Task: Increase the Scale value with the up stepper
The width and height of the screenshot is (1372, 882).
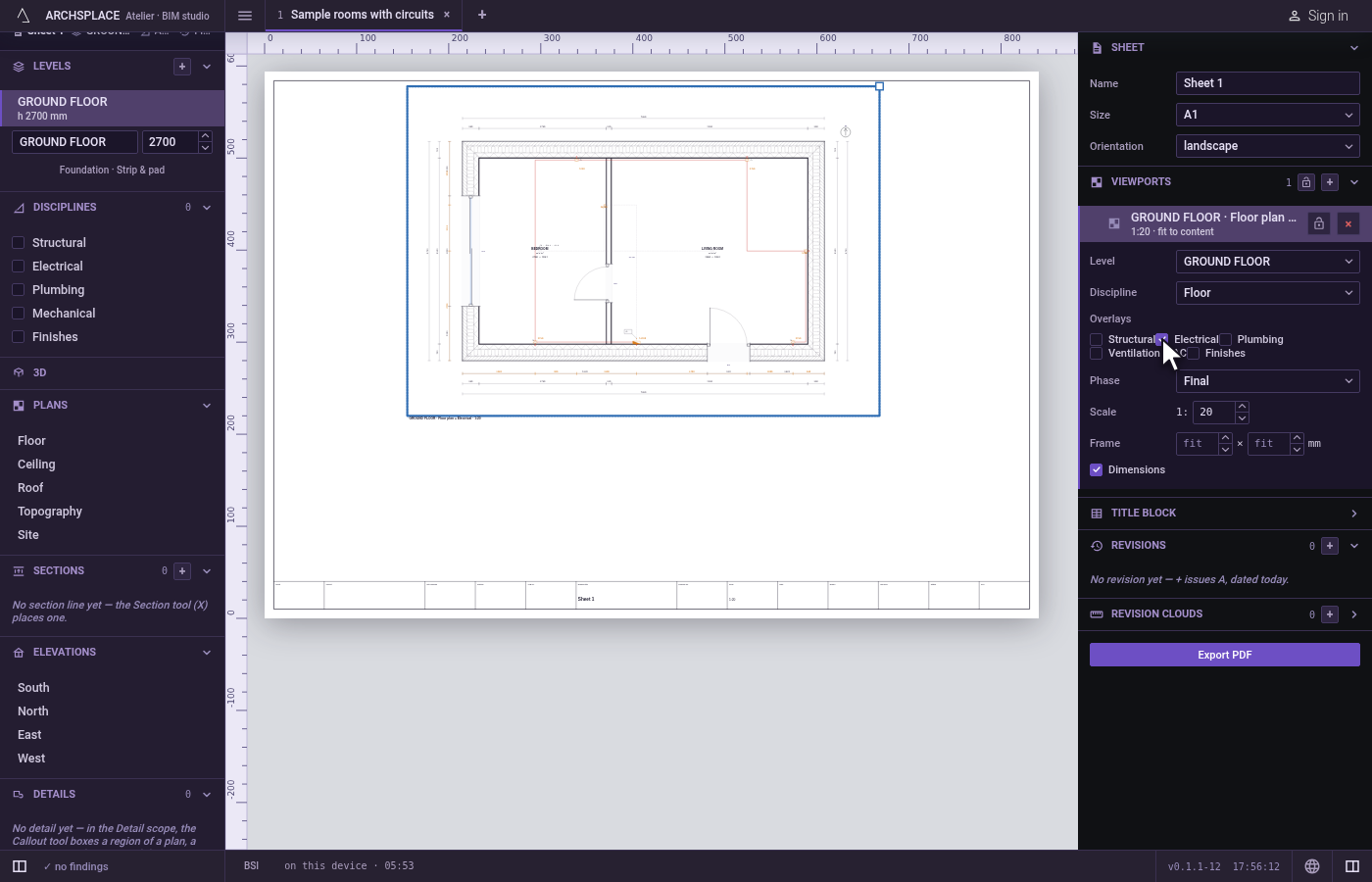Action: coord(1242,407)
